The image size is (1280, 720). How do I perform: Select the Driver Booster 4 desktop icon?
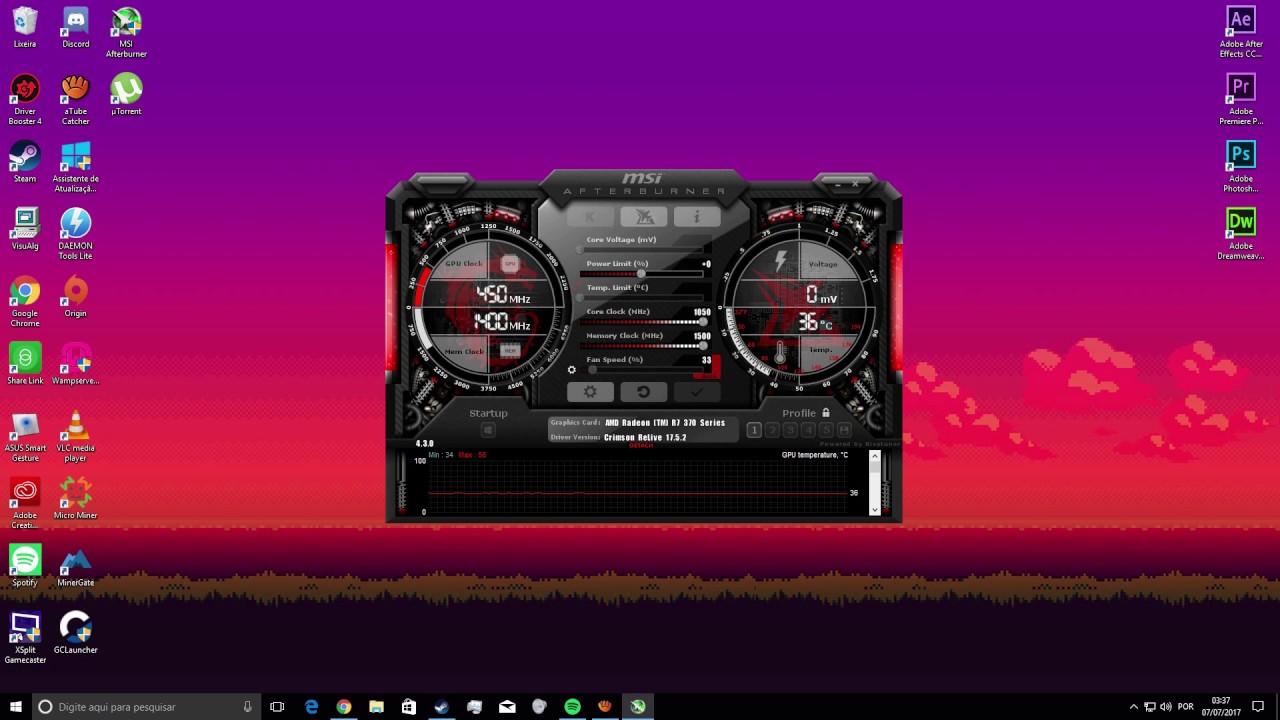25,100
